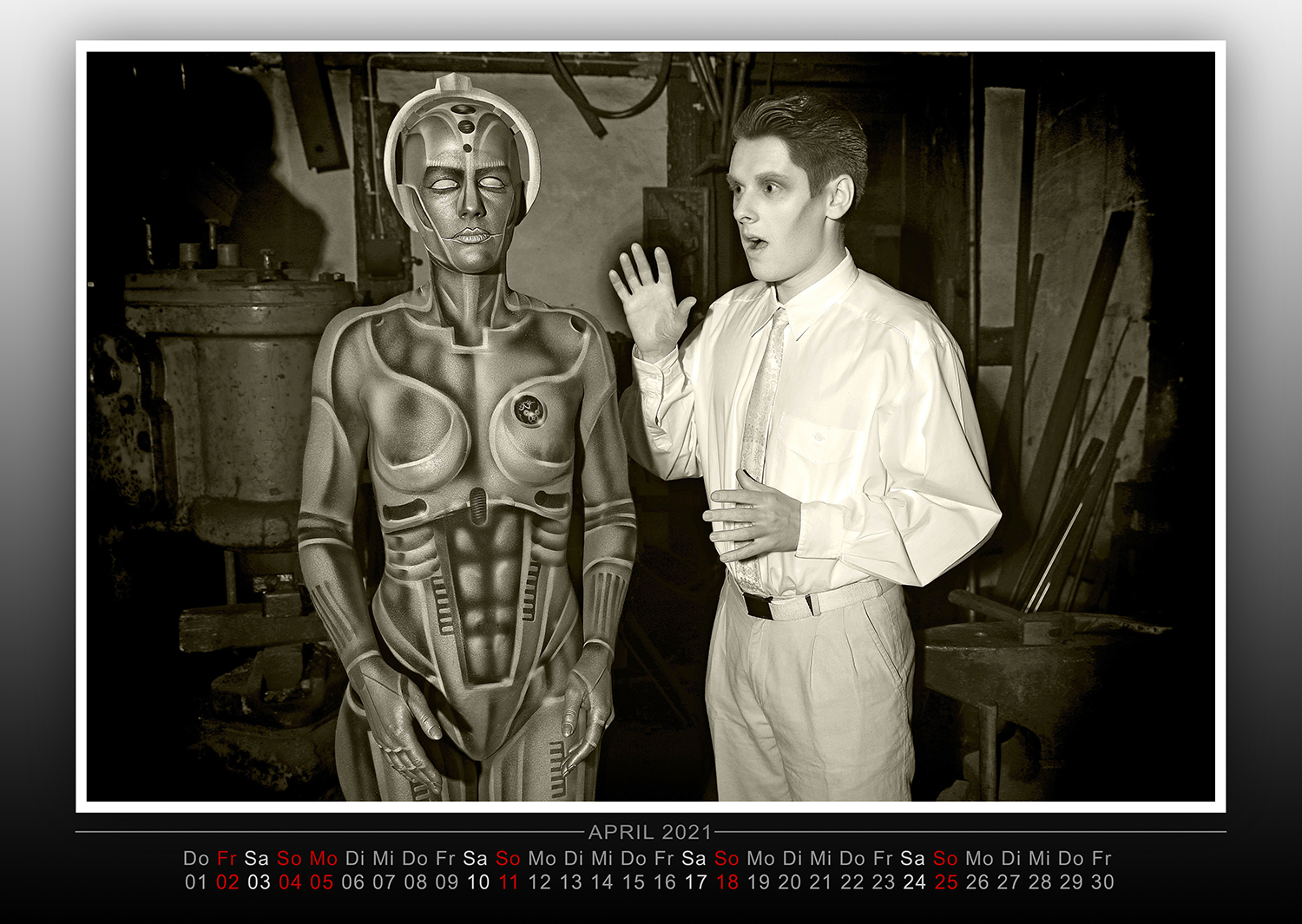The width and height of the screenshot is (1302, 924).
Task: Select the red date 18
Action: tap(727, 882)
